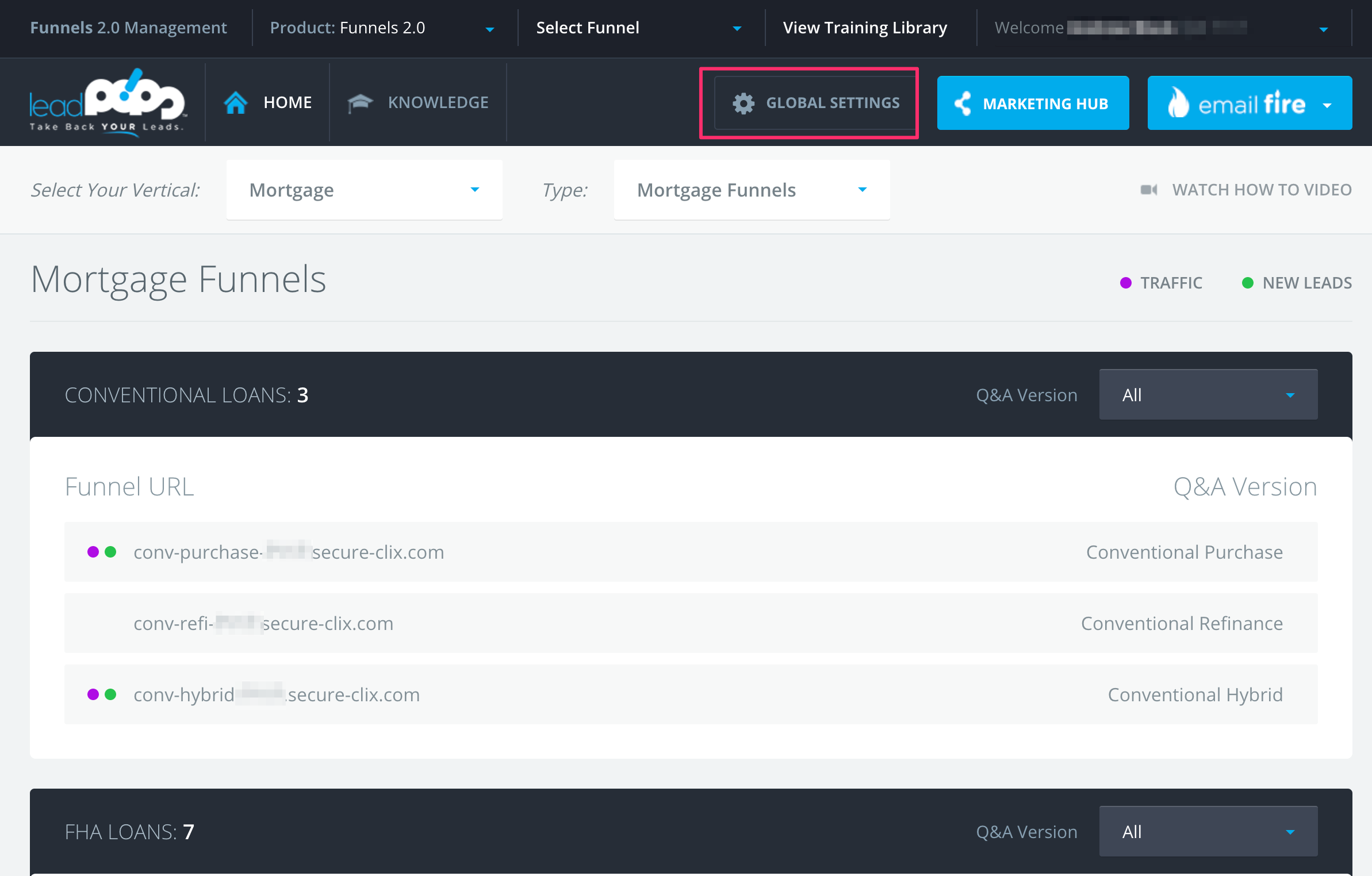The image size is (1372, 876).
Task: Click the Global Settings gear icon
Action: click(744, 103)
